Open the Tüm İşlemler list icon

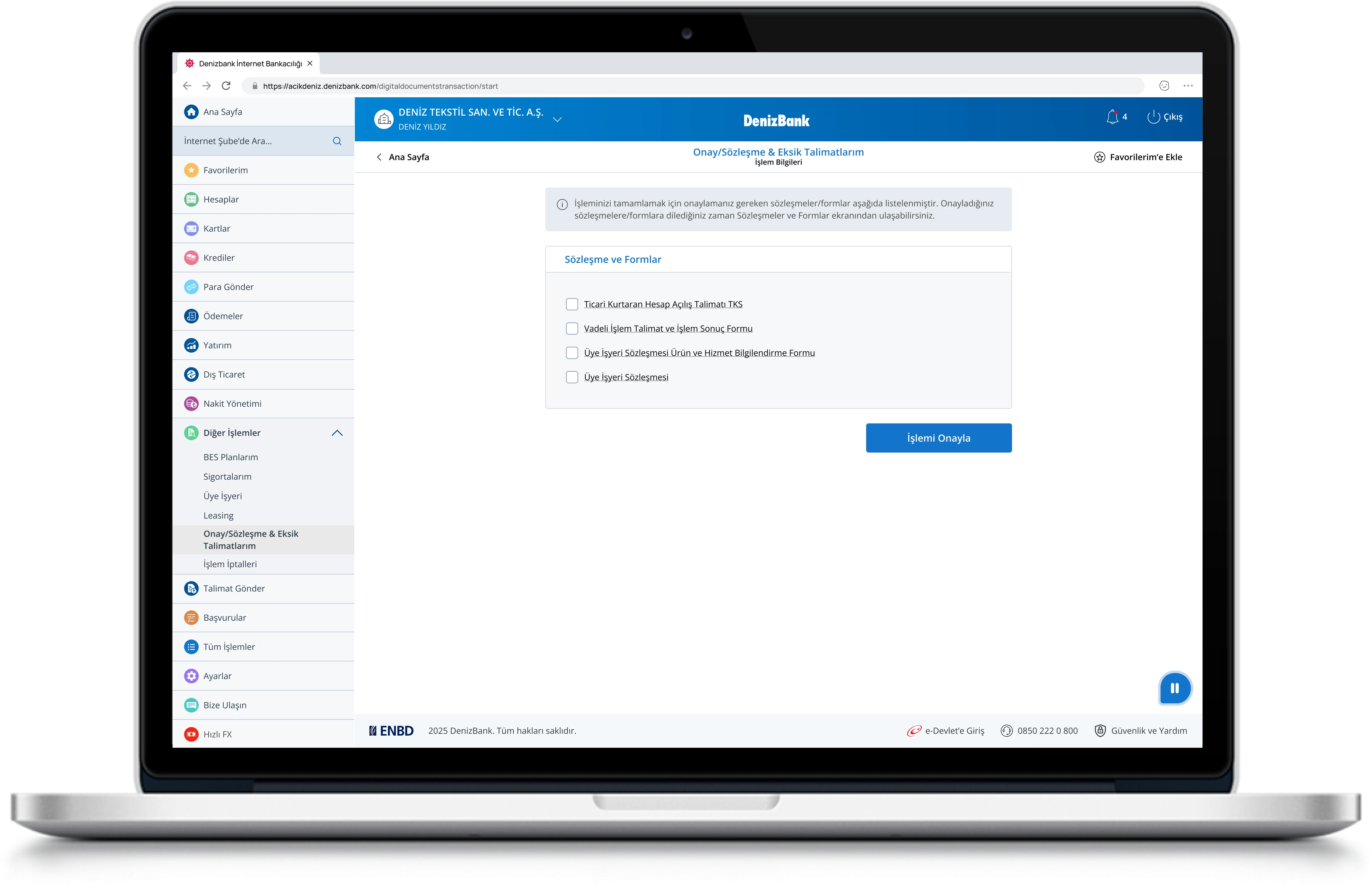click(x=191, y=647)
